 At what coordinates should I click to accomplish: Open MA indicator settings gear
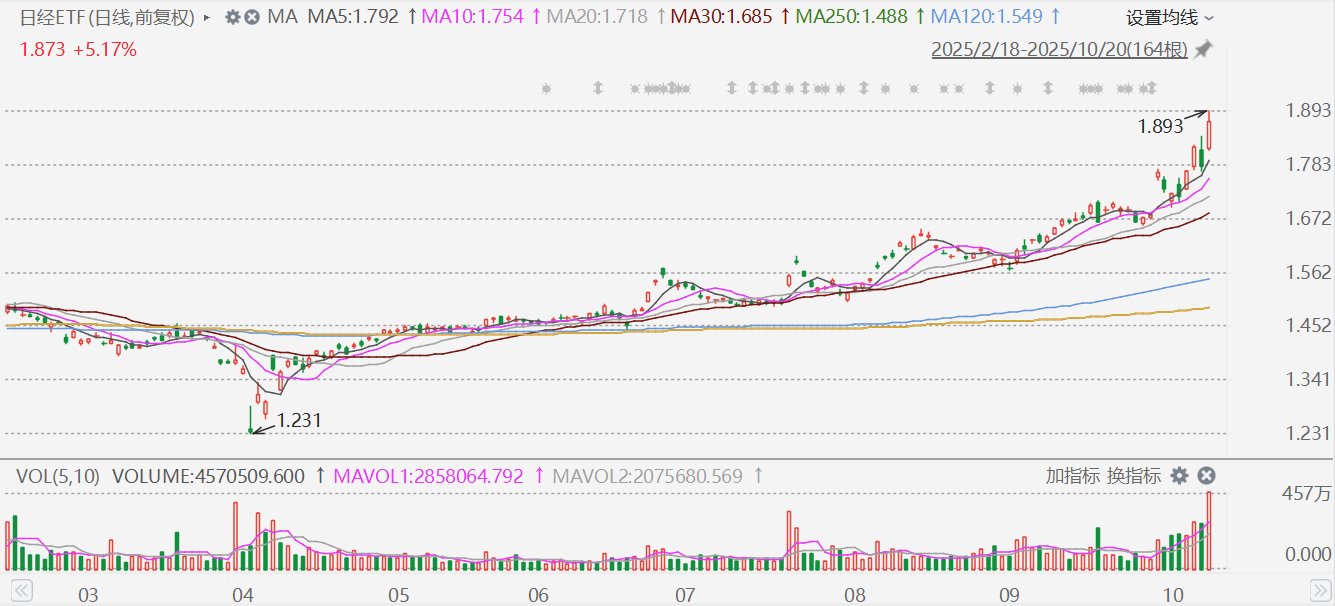pos(233,17)
